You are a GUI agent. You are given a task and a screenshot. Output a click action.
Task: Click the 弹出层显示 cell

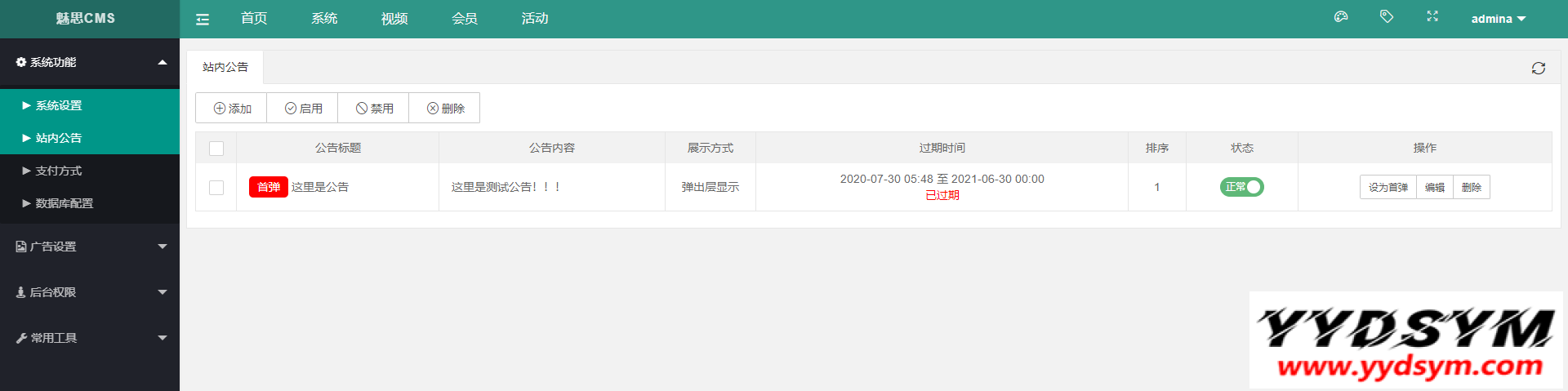pyautogui.click(x=710, y=187)
